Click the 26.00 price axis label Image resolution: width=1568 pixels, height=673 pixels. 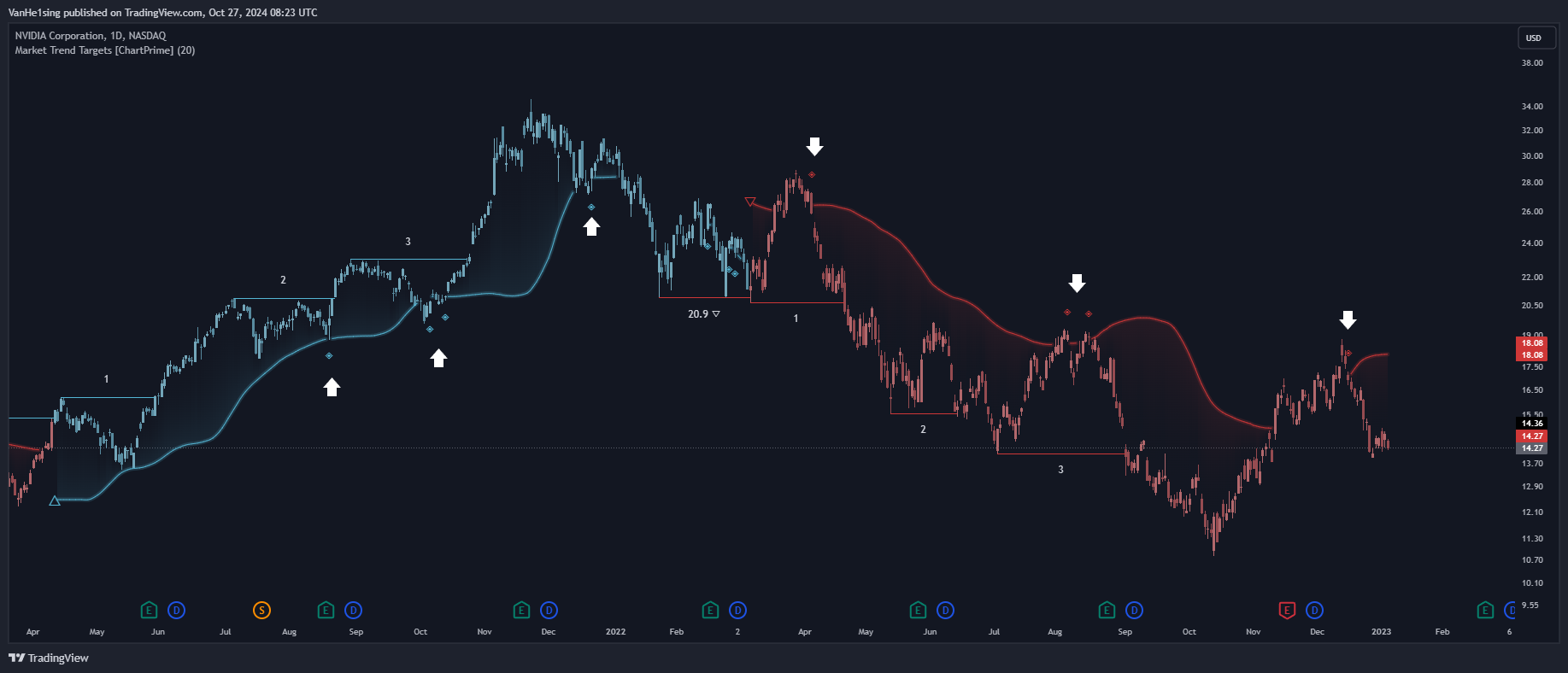tap(1532, 212)
